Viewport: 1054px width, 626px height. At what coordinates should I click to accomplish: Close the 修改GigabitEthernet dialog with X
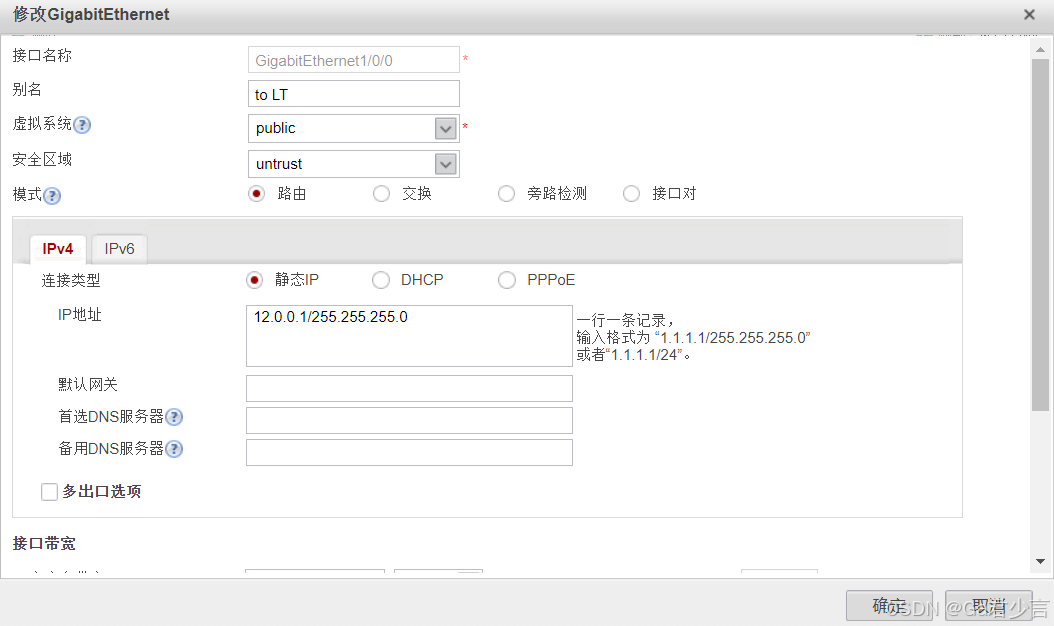[x=1029, y=14]
